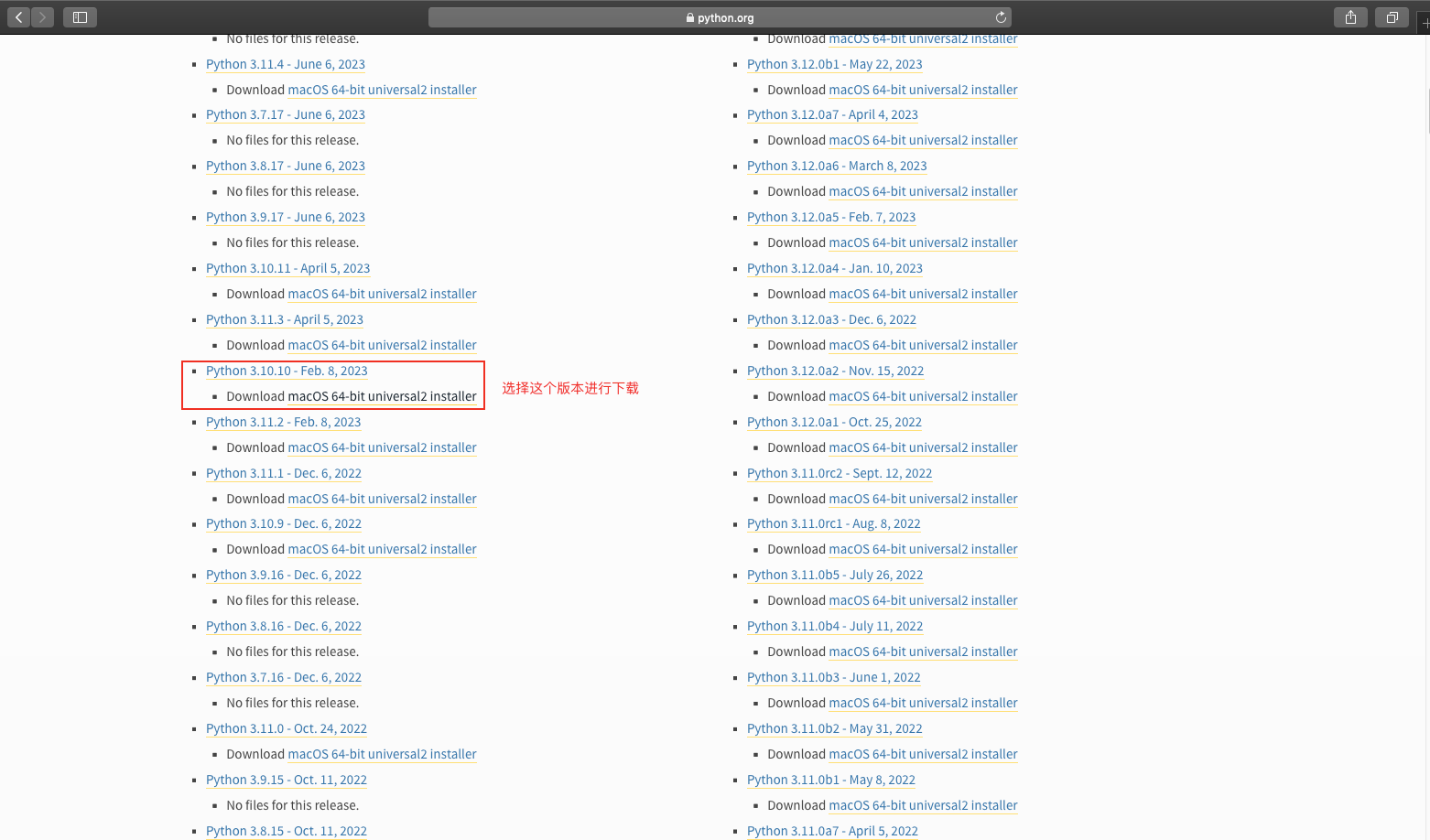Download the macOS installer under Python 3.10.9

pyautogui.click(x=382, y=549)
